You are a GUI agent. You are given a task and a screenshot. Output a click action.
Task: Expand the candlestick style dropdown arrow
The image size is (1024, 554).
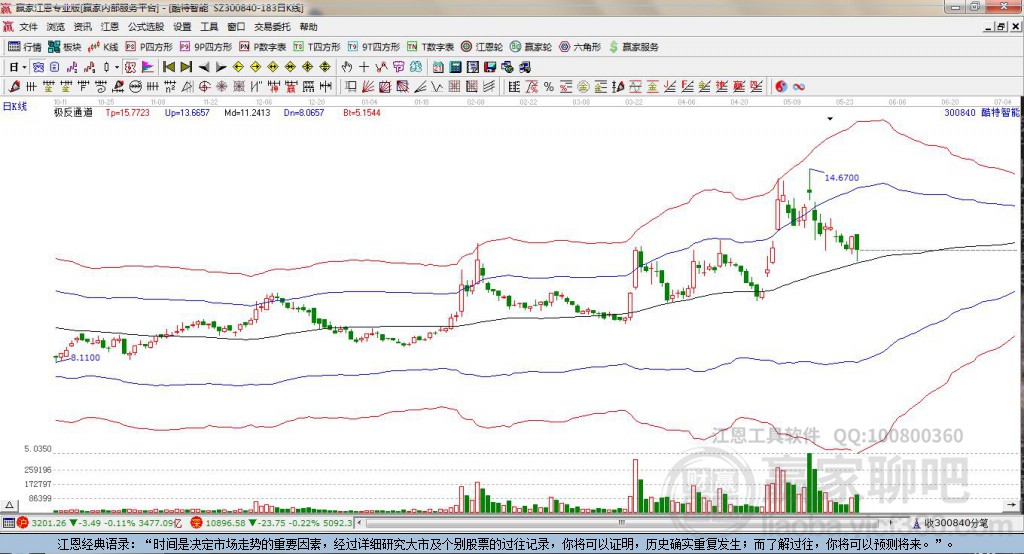pos(117,67)
